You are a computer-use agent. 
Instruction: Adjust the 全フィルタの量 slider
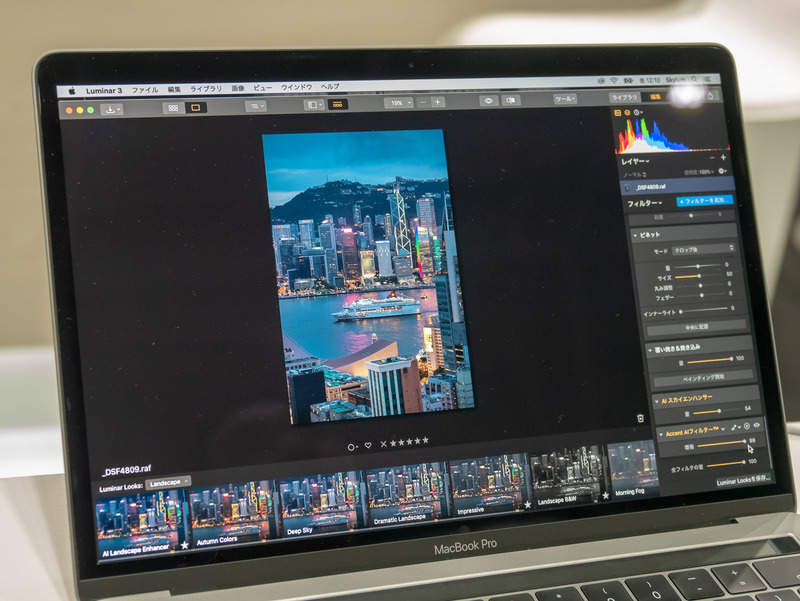pos(726,464)
